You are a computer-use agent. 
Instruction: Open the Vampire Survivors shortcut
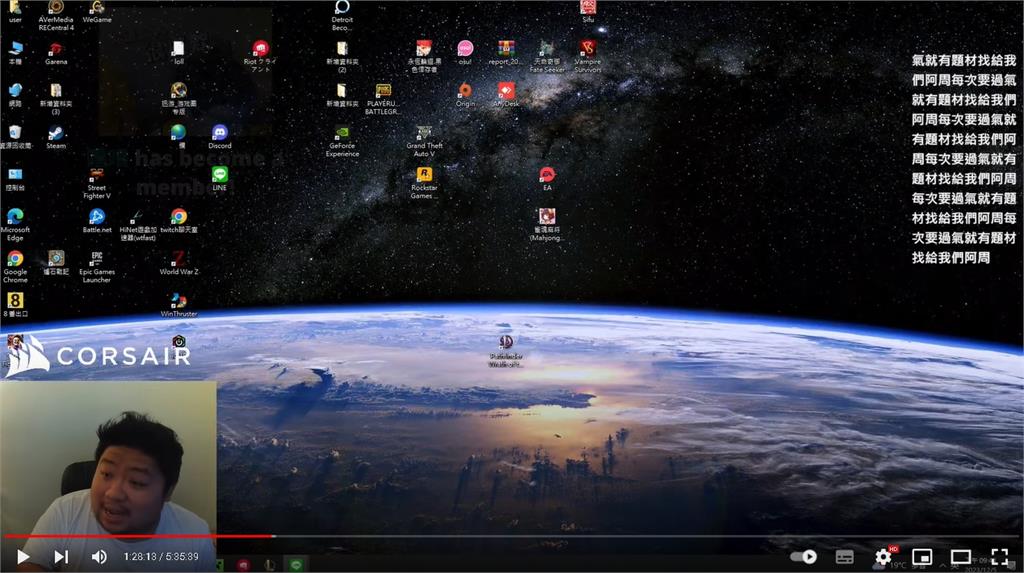coord(587,56)
